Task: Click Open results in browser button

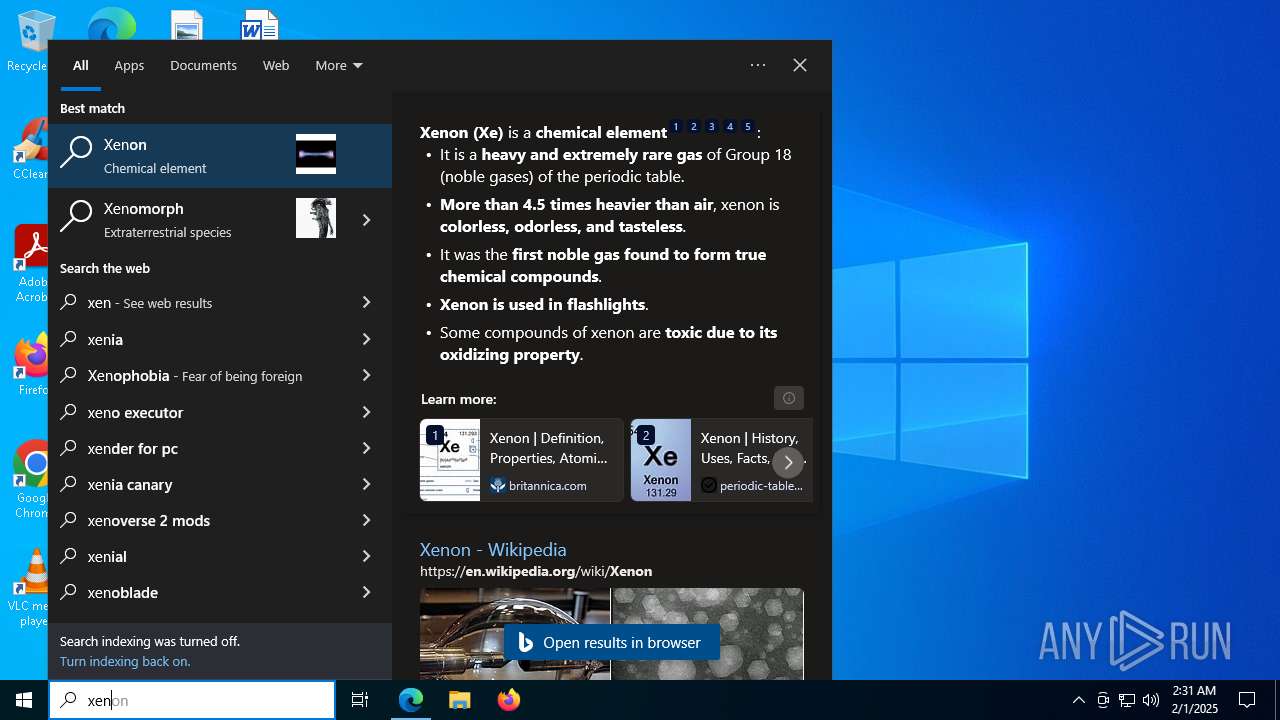Action: (611, 642)
